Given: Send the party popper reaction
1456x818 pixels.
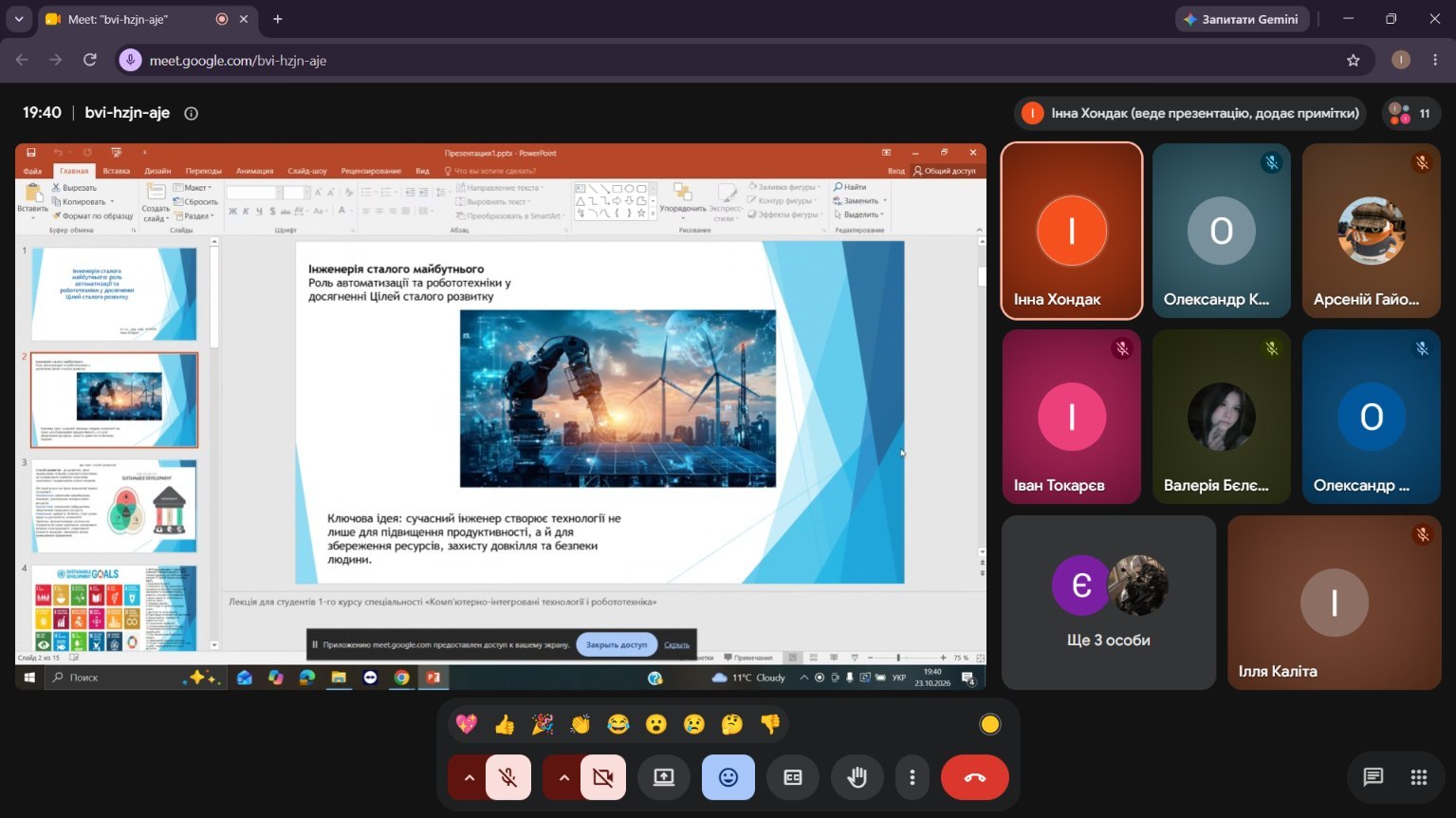Looking at the screenshot, I should point(543,725).
